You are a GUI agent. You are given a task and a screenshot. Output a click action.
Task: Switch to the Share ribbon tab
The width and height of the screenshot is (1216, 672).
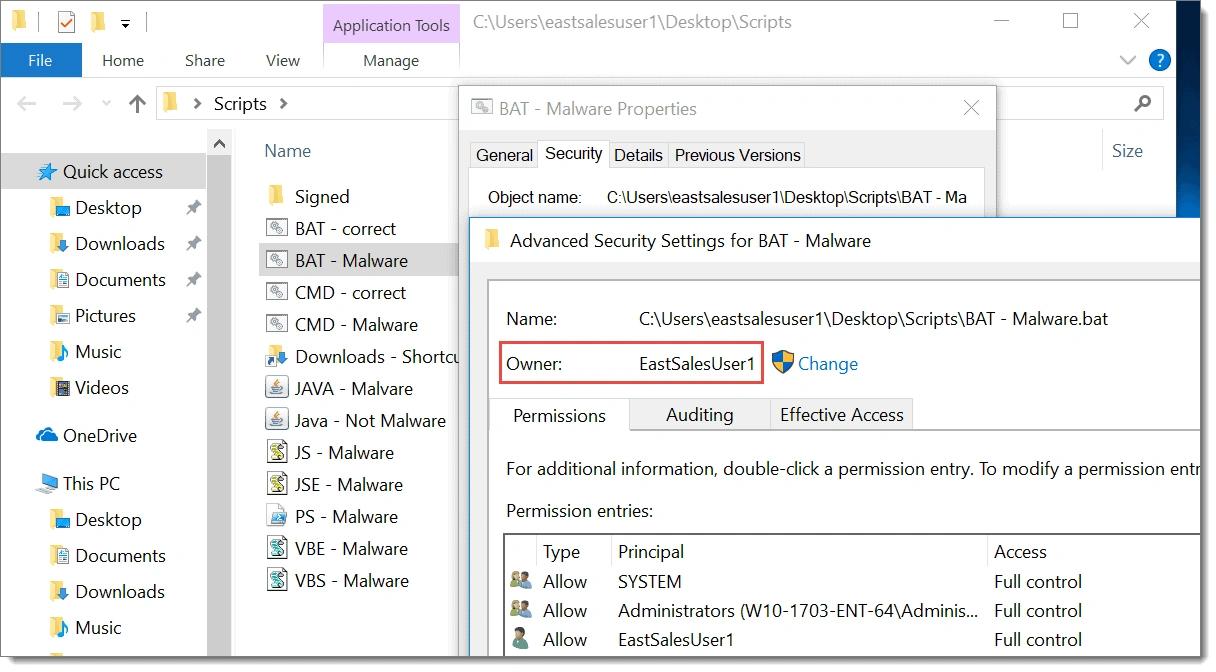(x=205, y=60)
